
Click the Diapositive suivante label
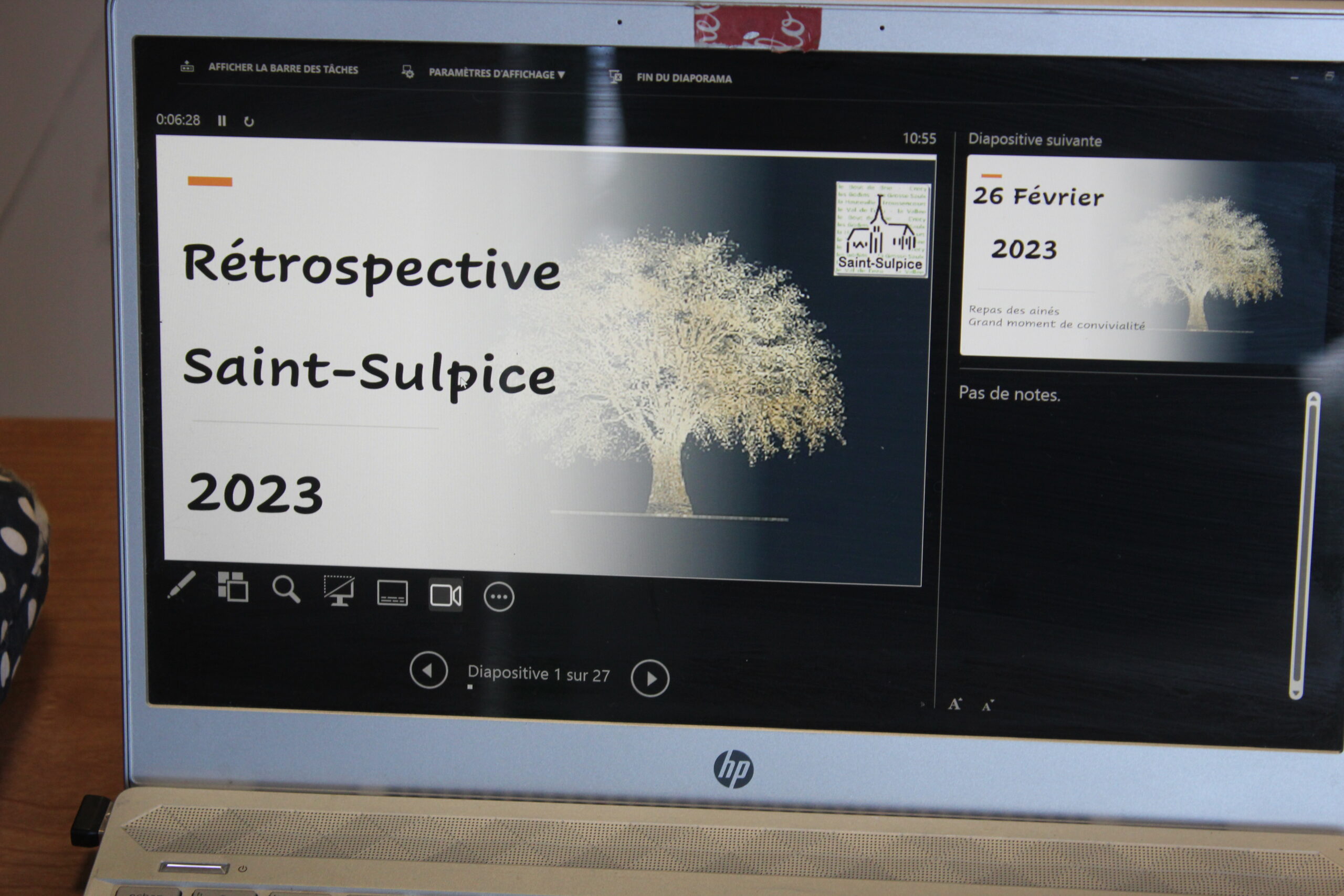pos(1034,140)
